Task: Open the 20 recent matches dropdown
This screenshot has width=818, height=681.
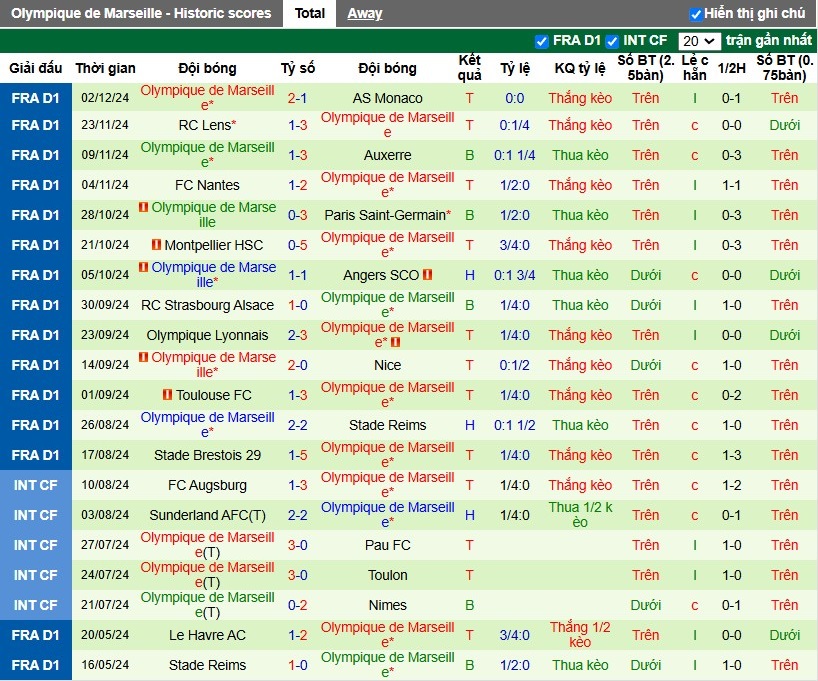Action: coord(699,41)
